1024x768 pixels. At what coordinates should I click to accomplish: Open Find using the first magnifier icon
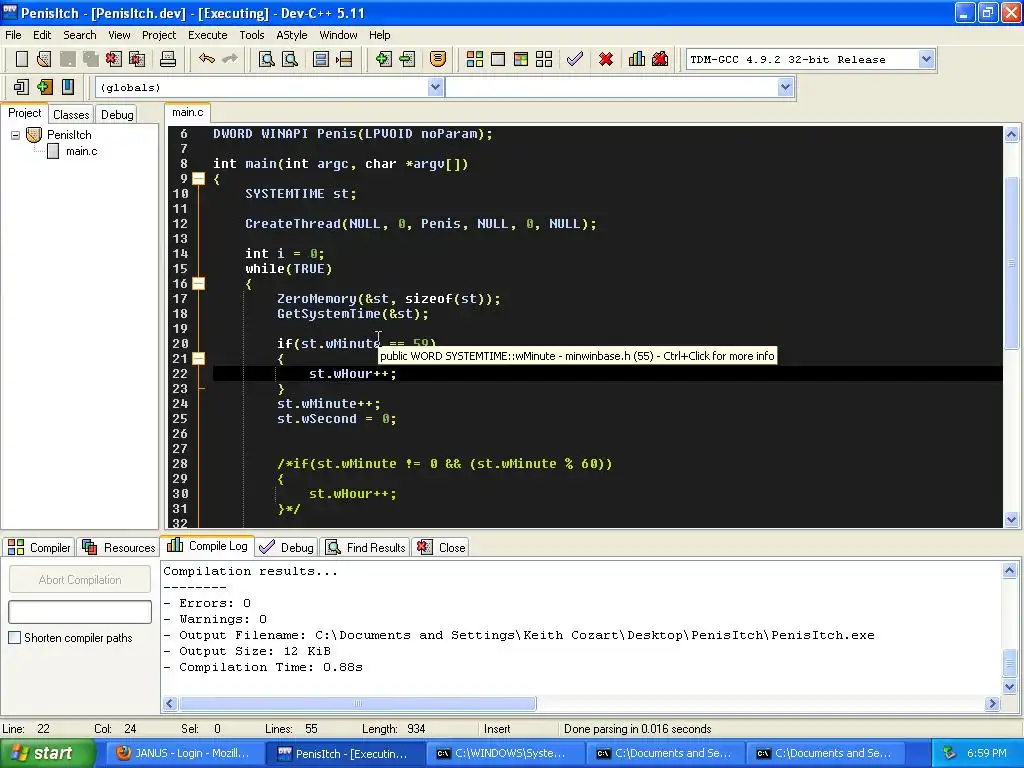pyautogui.click(x=266, y=59)
